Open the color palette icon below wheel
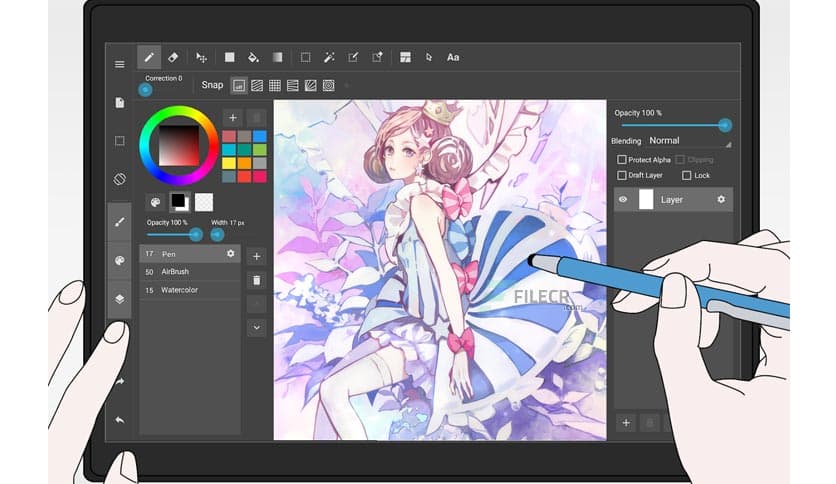Screen dimensions: 836x484 (155, 202)
